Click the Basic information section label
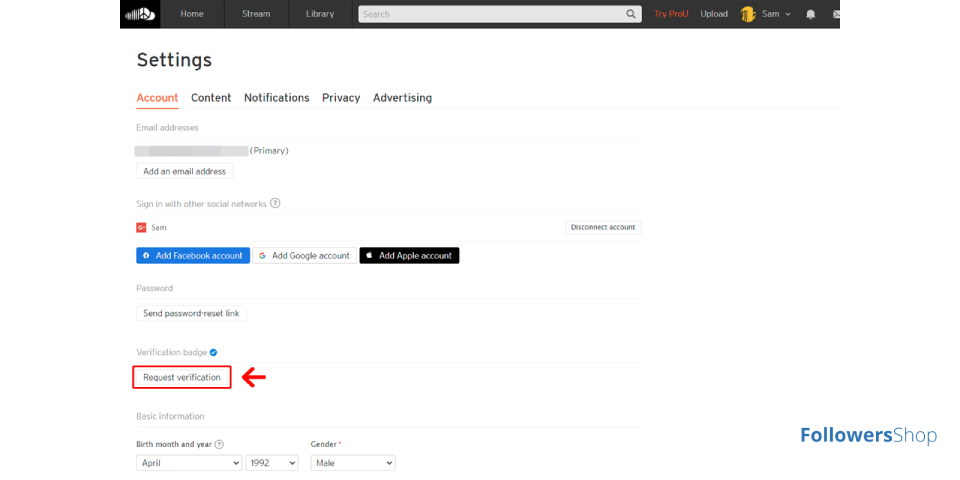This screenshot has width=960, height=480. (x=170, y=416)
